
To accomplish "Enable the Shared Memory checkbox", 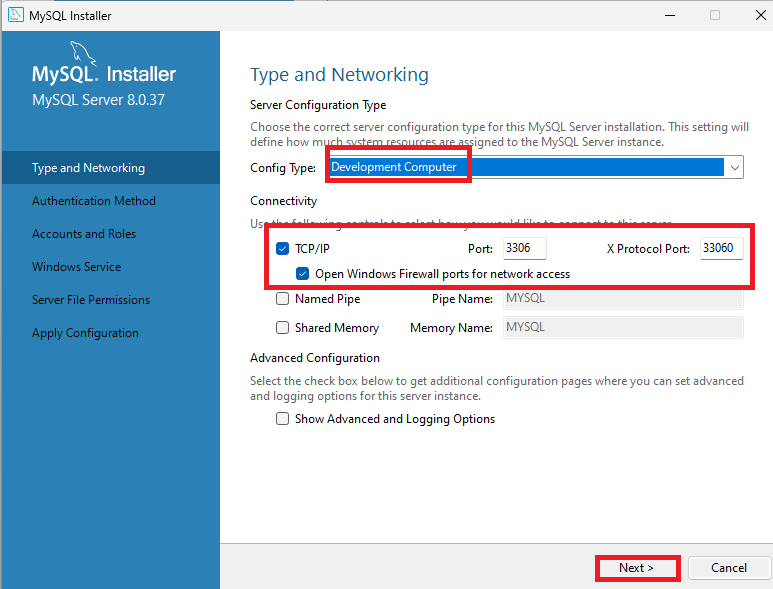I will tap(282, 328).
